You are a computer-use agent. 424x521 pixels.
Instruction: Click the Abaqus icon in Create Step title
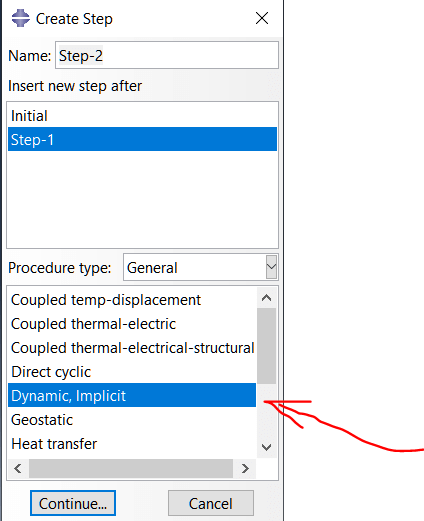click(20, 18)
